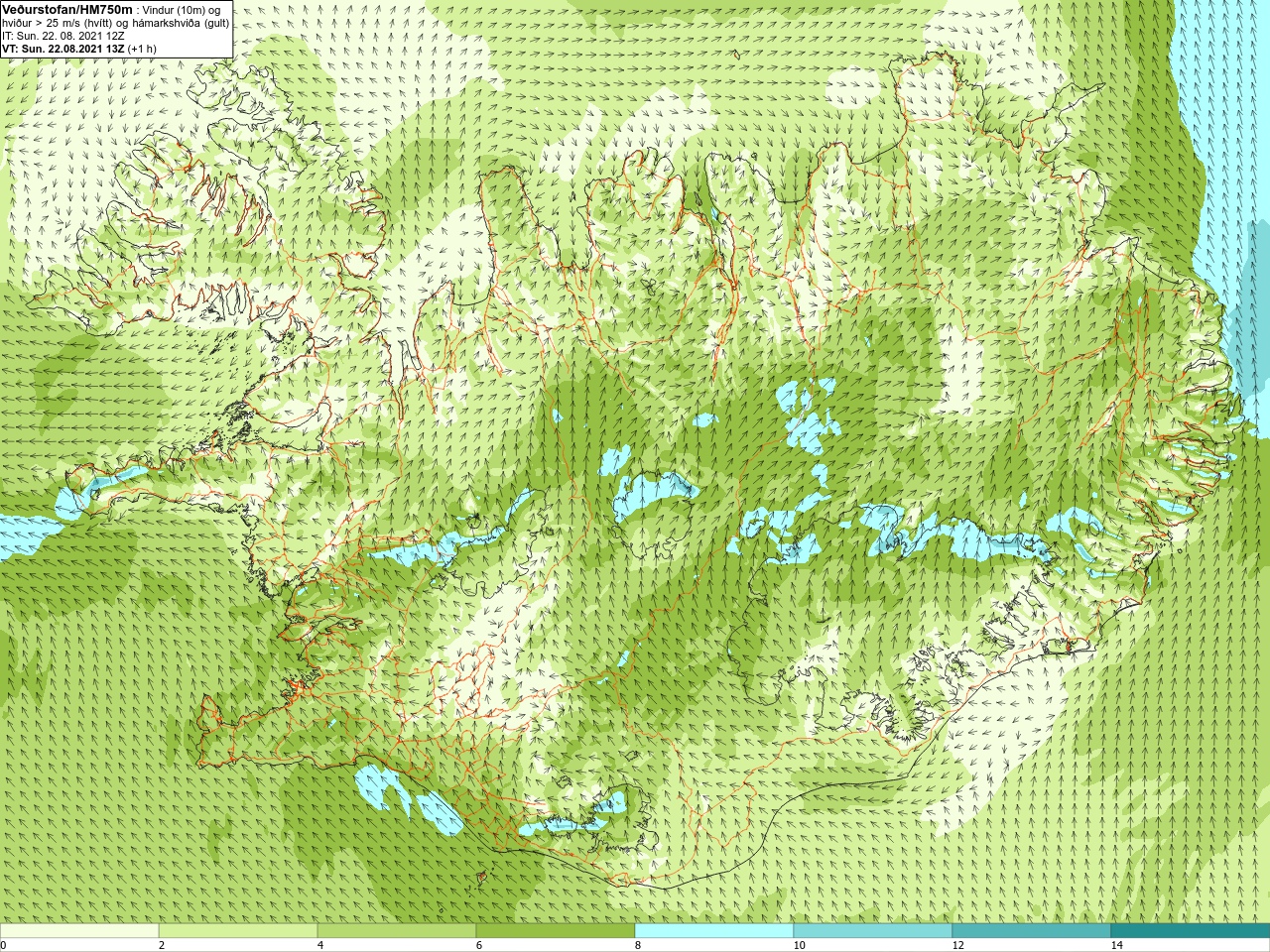1270x952 pixels.
Task: Click the 10–12 m/s turquoise legend swatch
Action: pos(873,931)
